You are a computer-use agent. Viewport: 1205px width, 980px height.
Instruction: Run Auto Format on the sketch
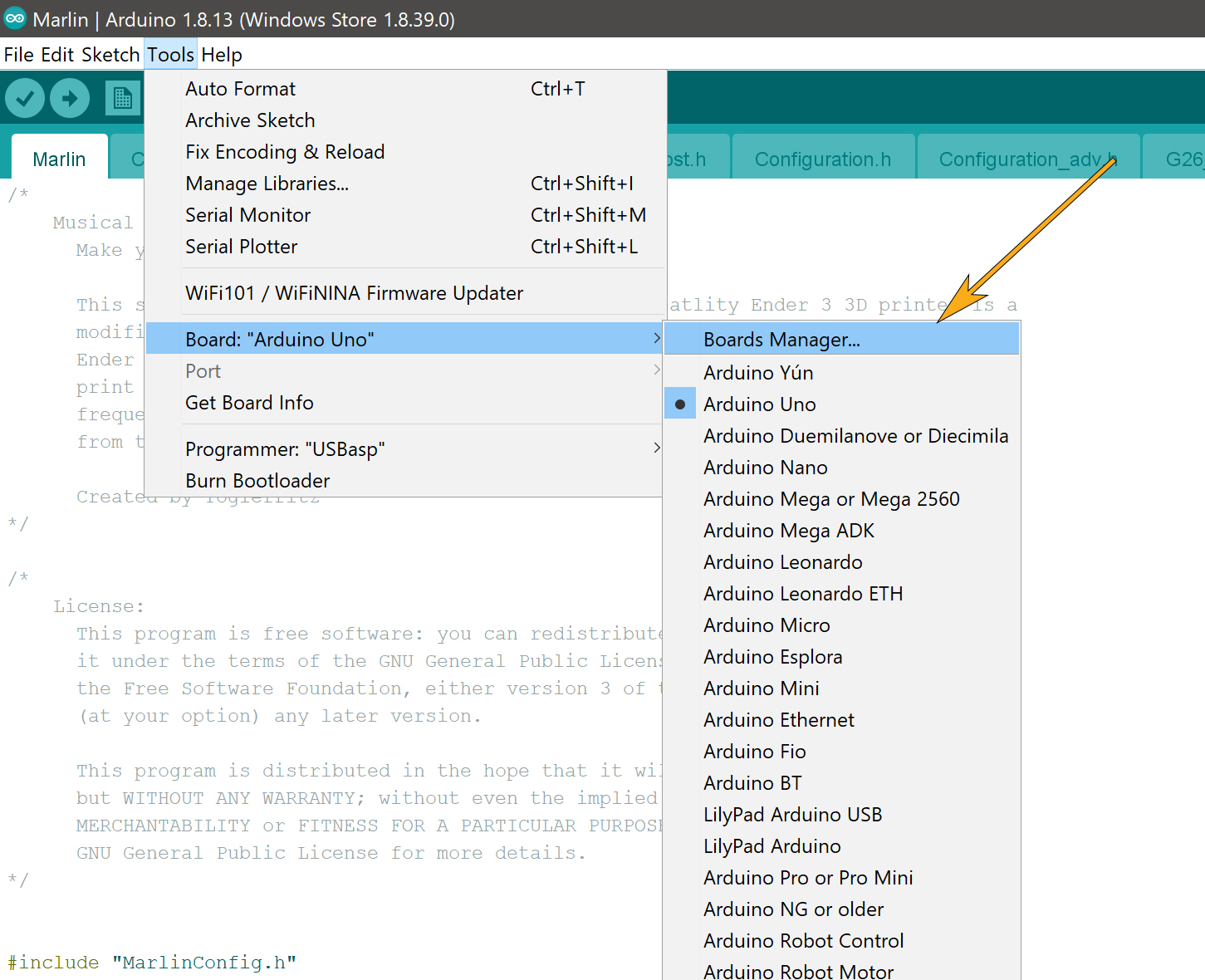click(240, 88)
